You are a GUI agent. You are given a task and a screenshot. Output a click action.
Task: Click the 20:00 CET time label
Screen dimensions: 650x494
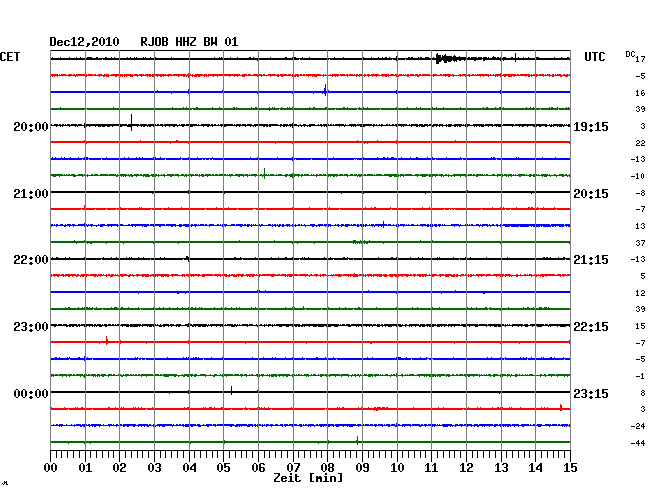tap(31, 126)
